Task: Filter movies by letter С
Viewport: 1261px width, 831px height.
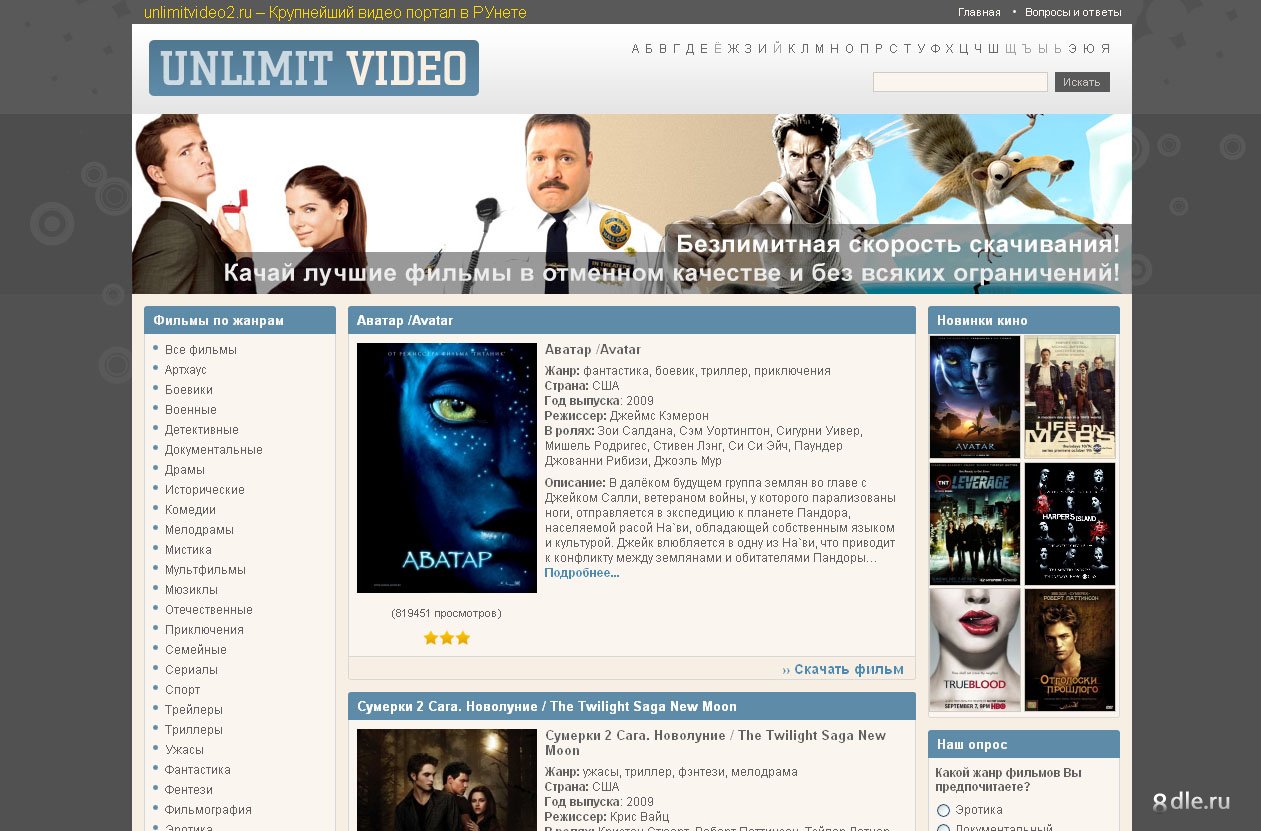Action: [893, 49]
